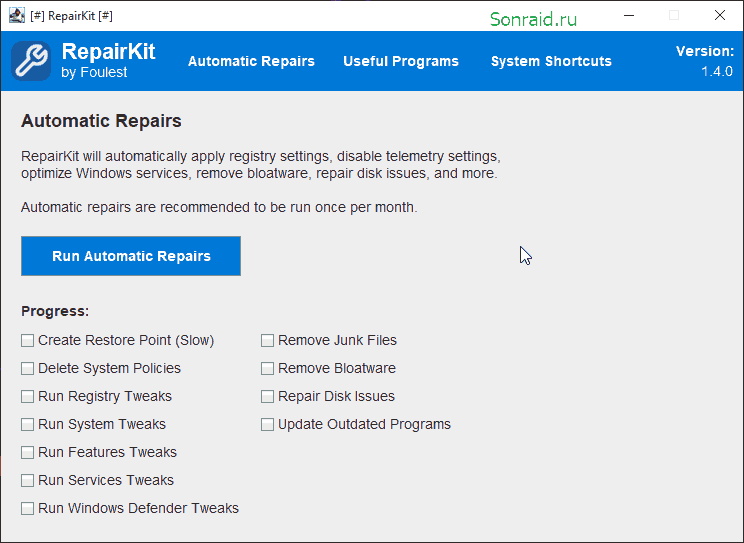Tick the Run System Tweaks checkbox
The width and height of the screenshot is (744, 543).
tap(28, 424)
